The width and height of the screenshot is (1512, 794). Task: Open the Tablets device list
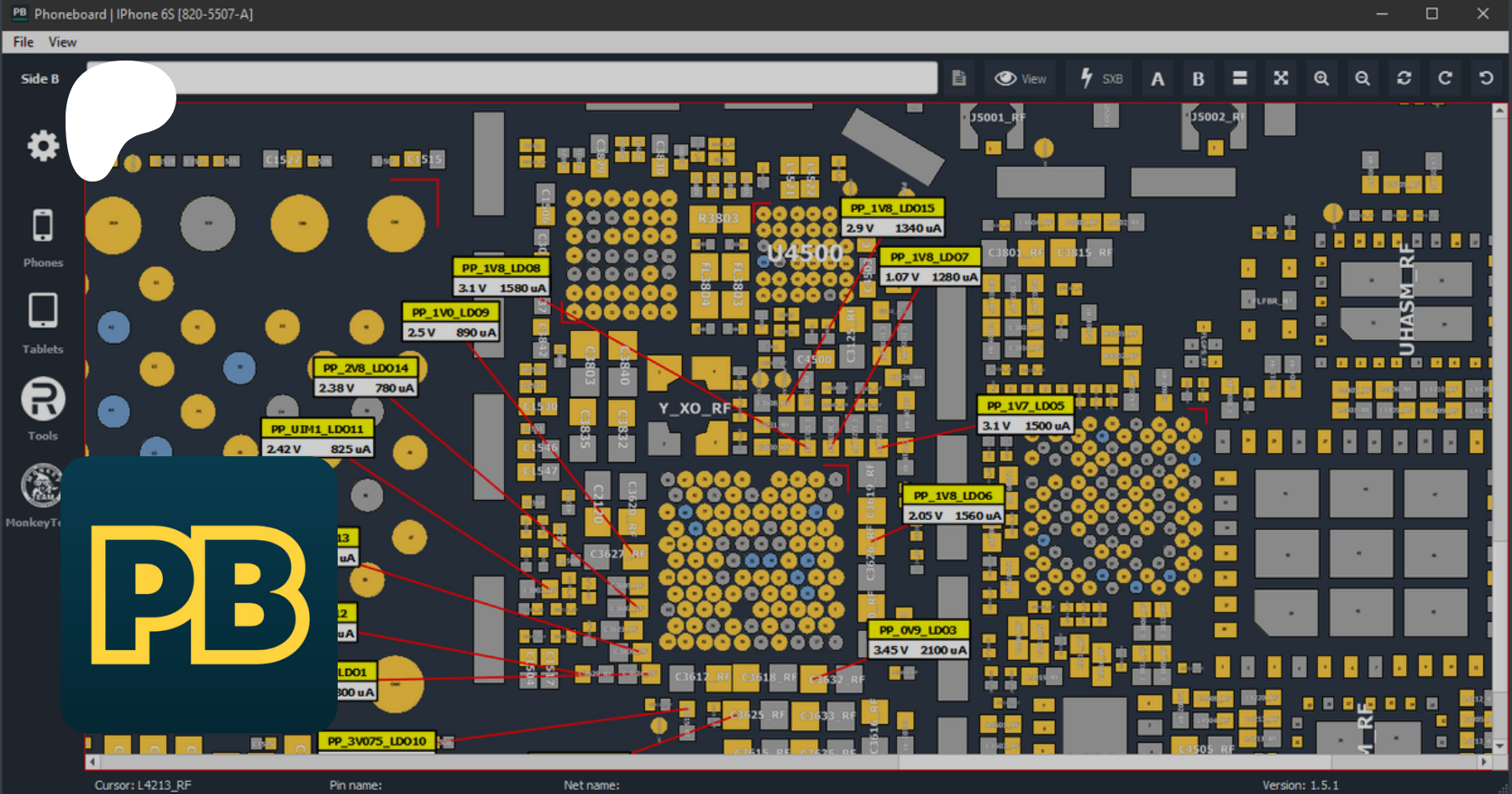[42, 322]
